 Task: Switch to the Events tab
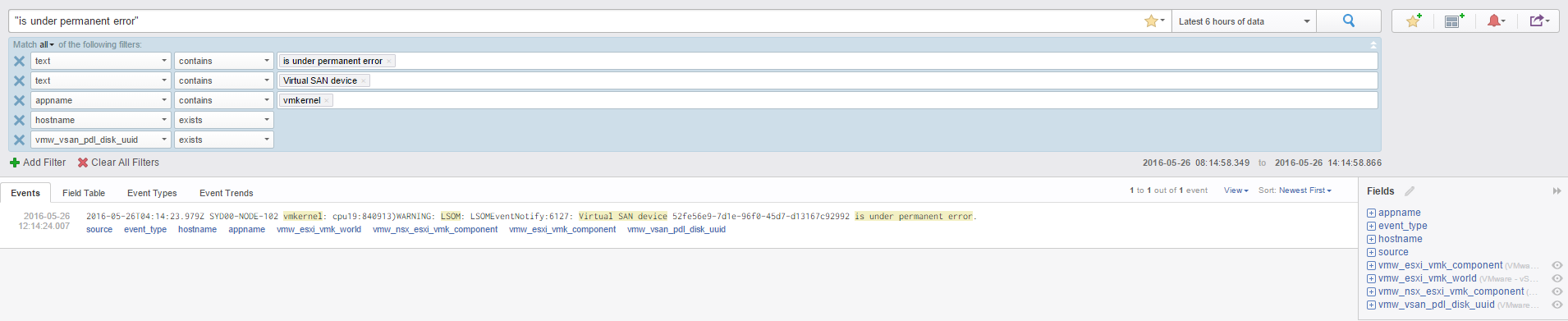25,193
